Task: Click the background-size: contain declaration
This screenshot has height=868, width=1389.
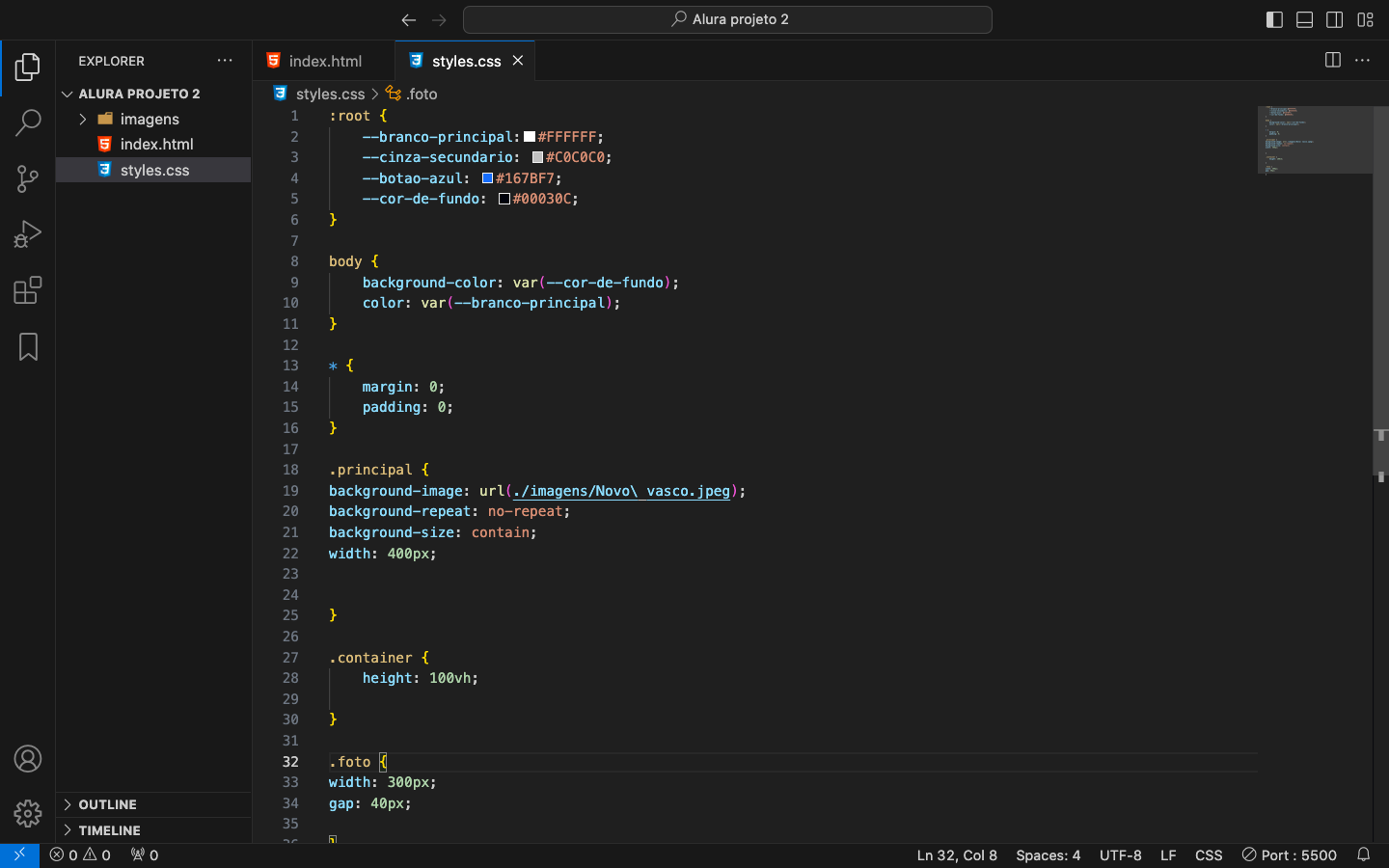Action: 432,532
